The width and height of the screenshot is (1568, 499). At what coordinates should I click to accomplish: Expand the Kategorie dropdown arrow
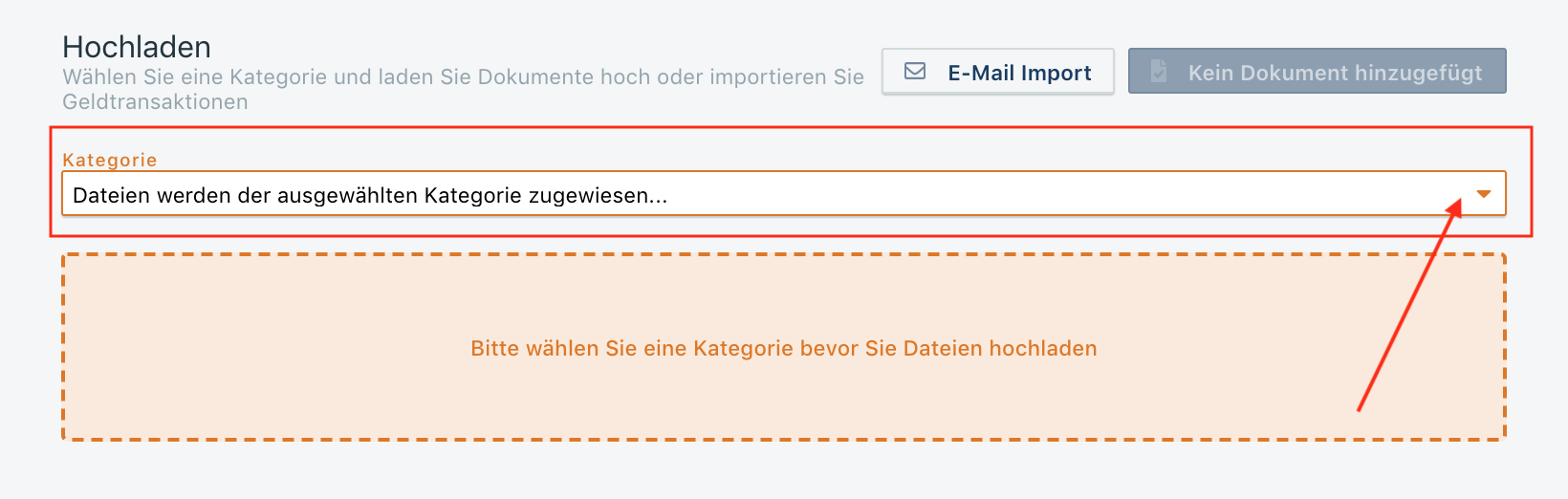point(1483,194)
